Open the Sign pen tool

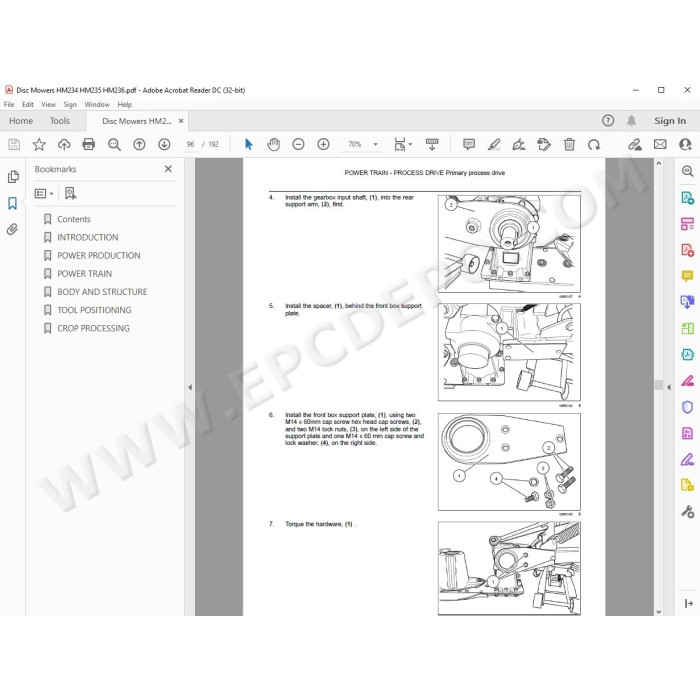(519, 144)
